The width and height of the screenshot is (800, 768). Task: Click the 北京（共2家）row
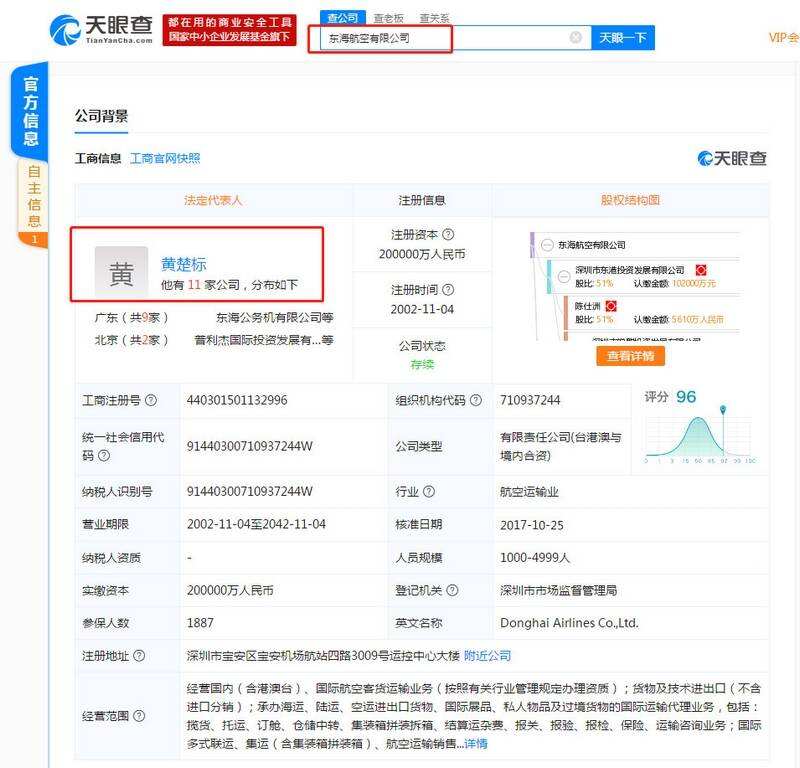coord(131,340)
